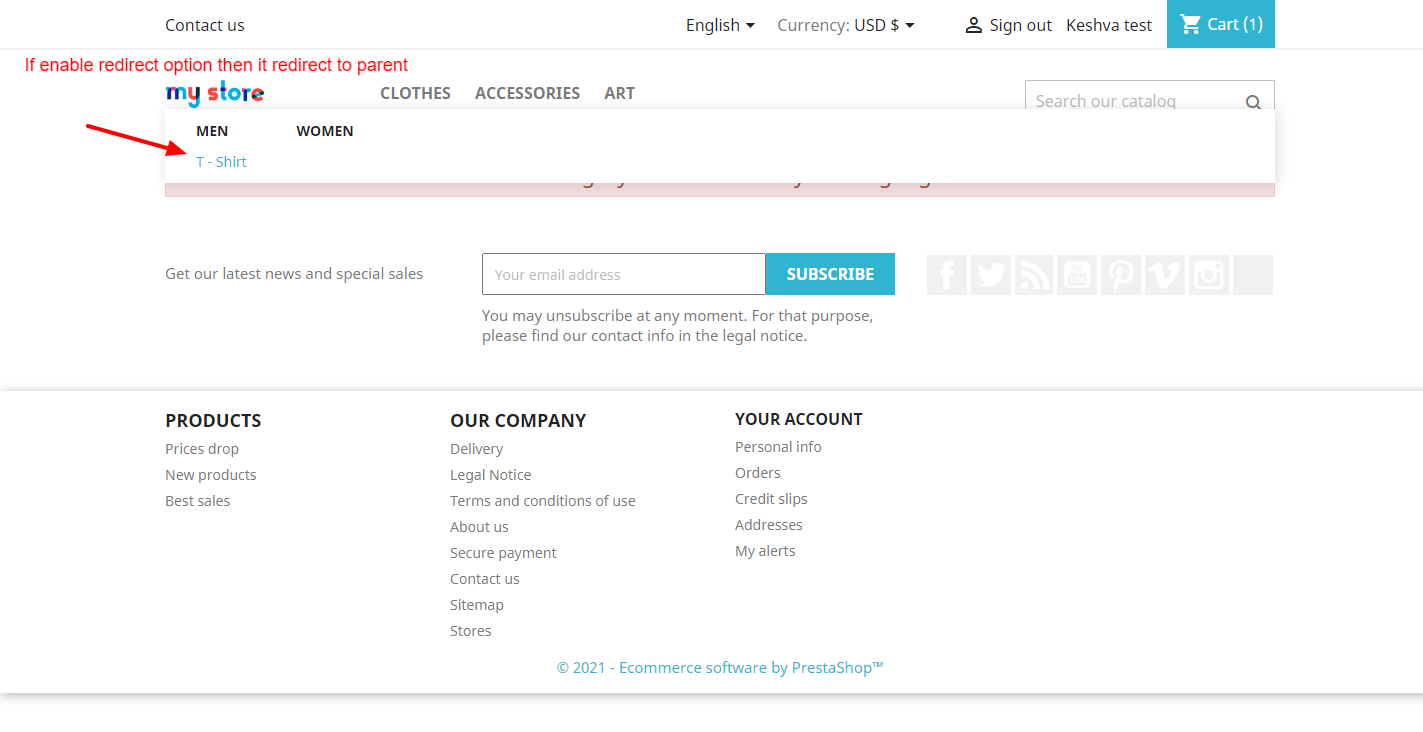Open Stores link
1423x732 pixels.
pyautogui.click(x=471, y=631)
